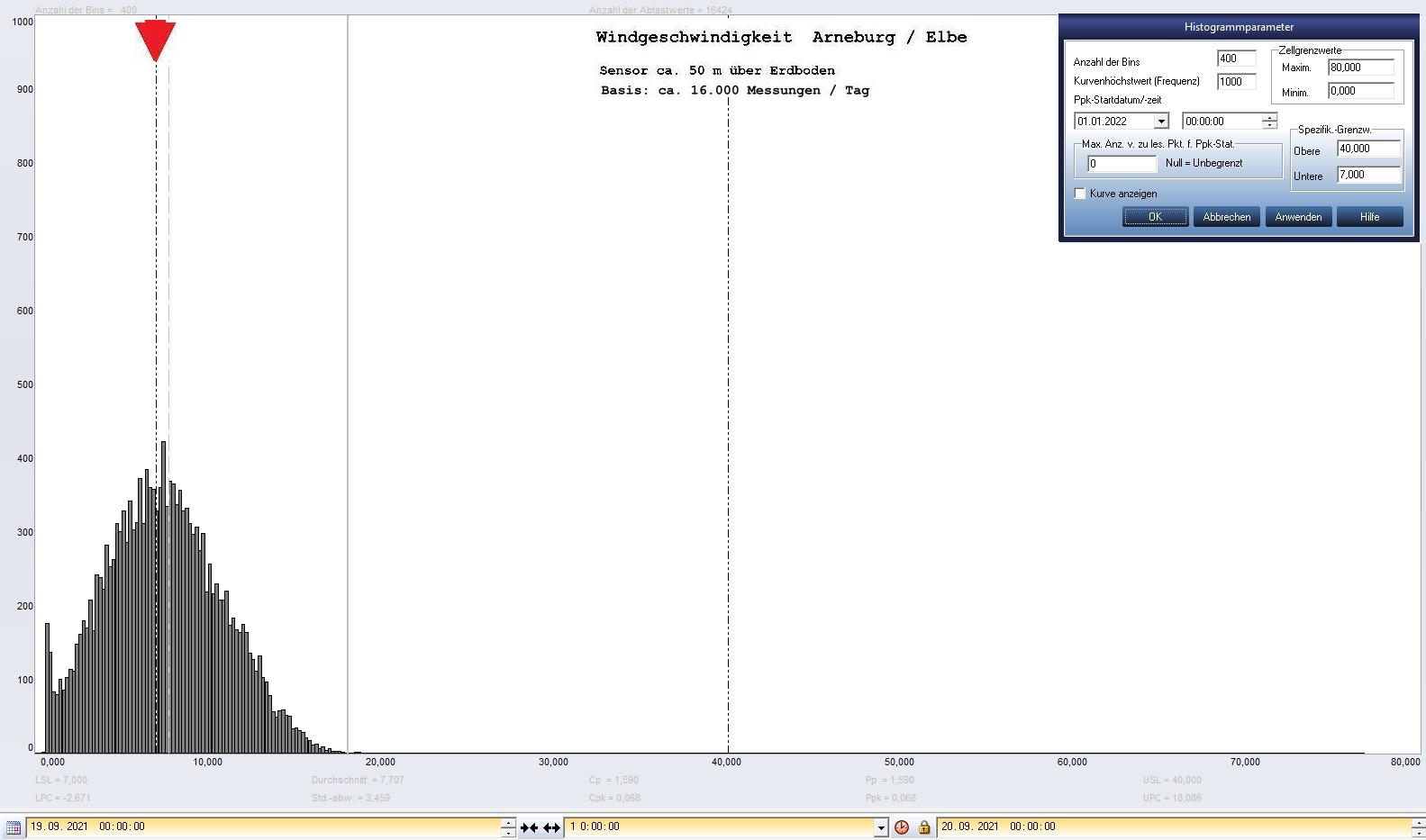Viewport: 1426px width, 840px height.
Task: Open help with the Hilfe button
Action: [1369, 217]
